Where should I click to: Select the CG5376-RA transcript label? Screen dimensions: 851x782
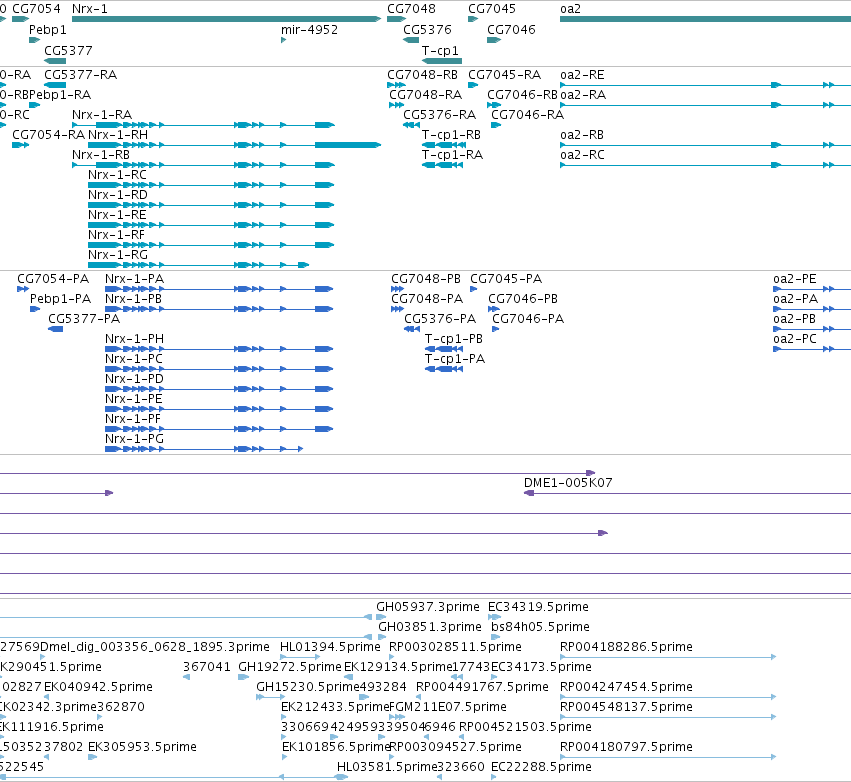point(440,115)
